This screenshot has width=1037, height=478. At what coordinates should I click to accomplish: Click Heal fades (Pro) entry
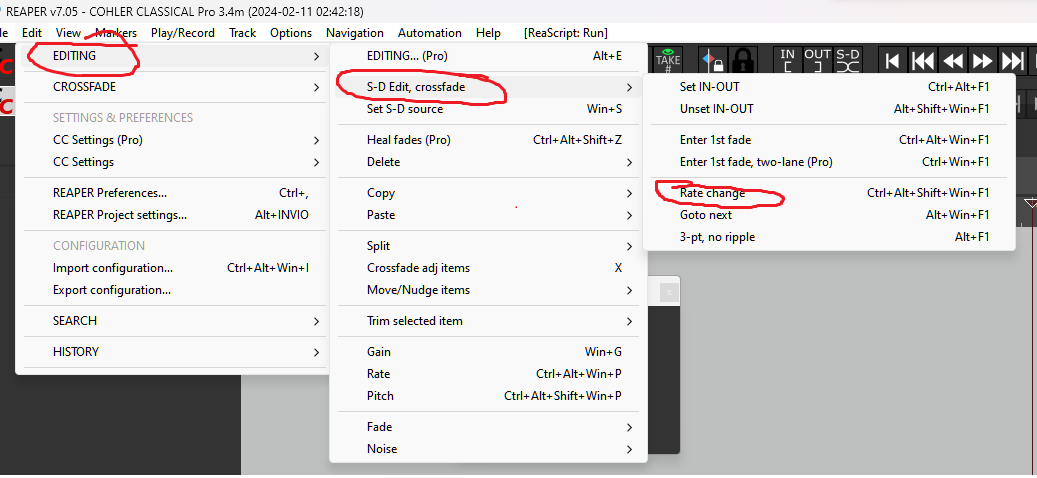click(x=408, y=140)
